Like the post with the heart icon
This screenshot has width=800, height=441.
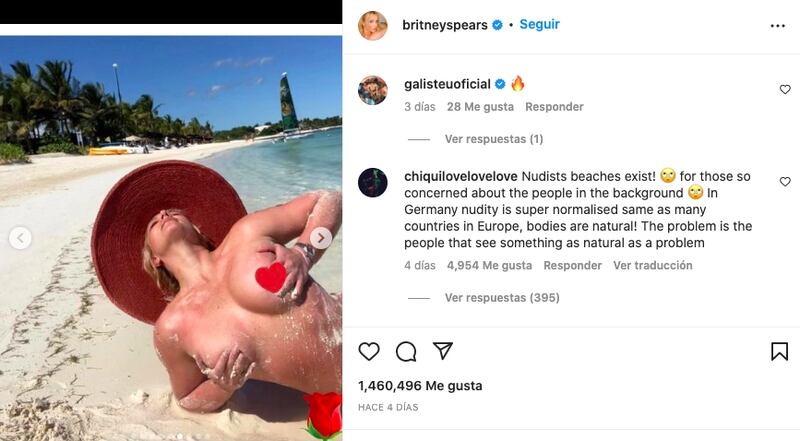click(x=369, y=351)
